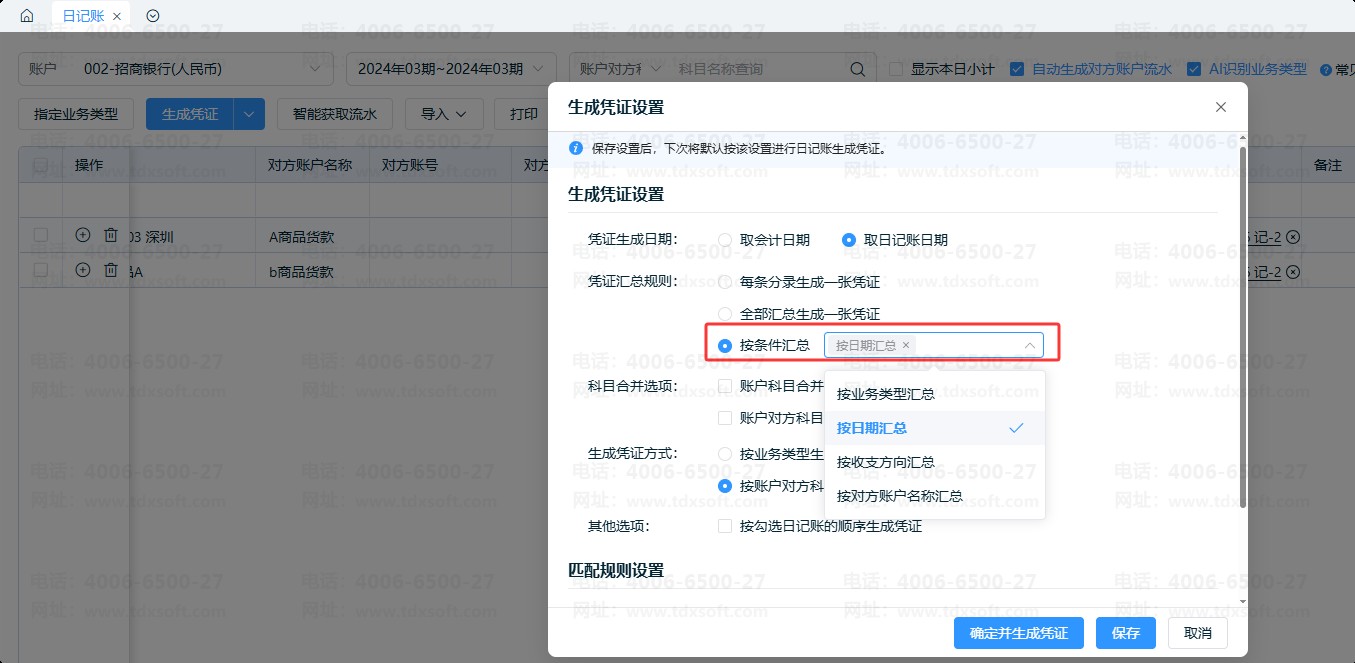Open the 生成凭证 split-button arrow
The height and width of the screenshot is (663, 1355).
pyautogui.click(x=249, y=114)
